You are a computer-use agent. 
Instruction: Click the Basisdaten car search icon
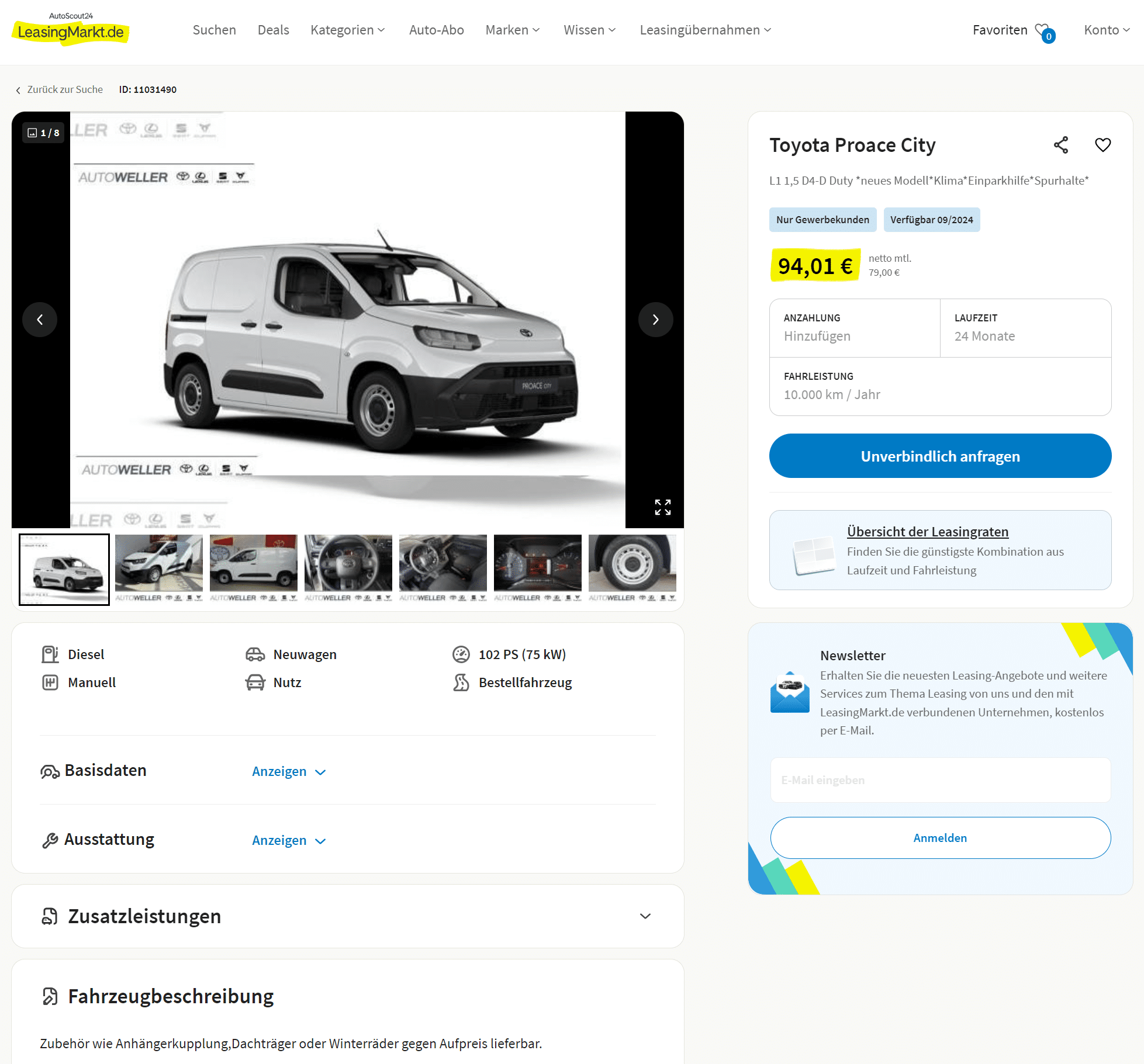point(50,771)
